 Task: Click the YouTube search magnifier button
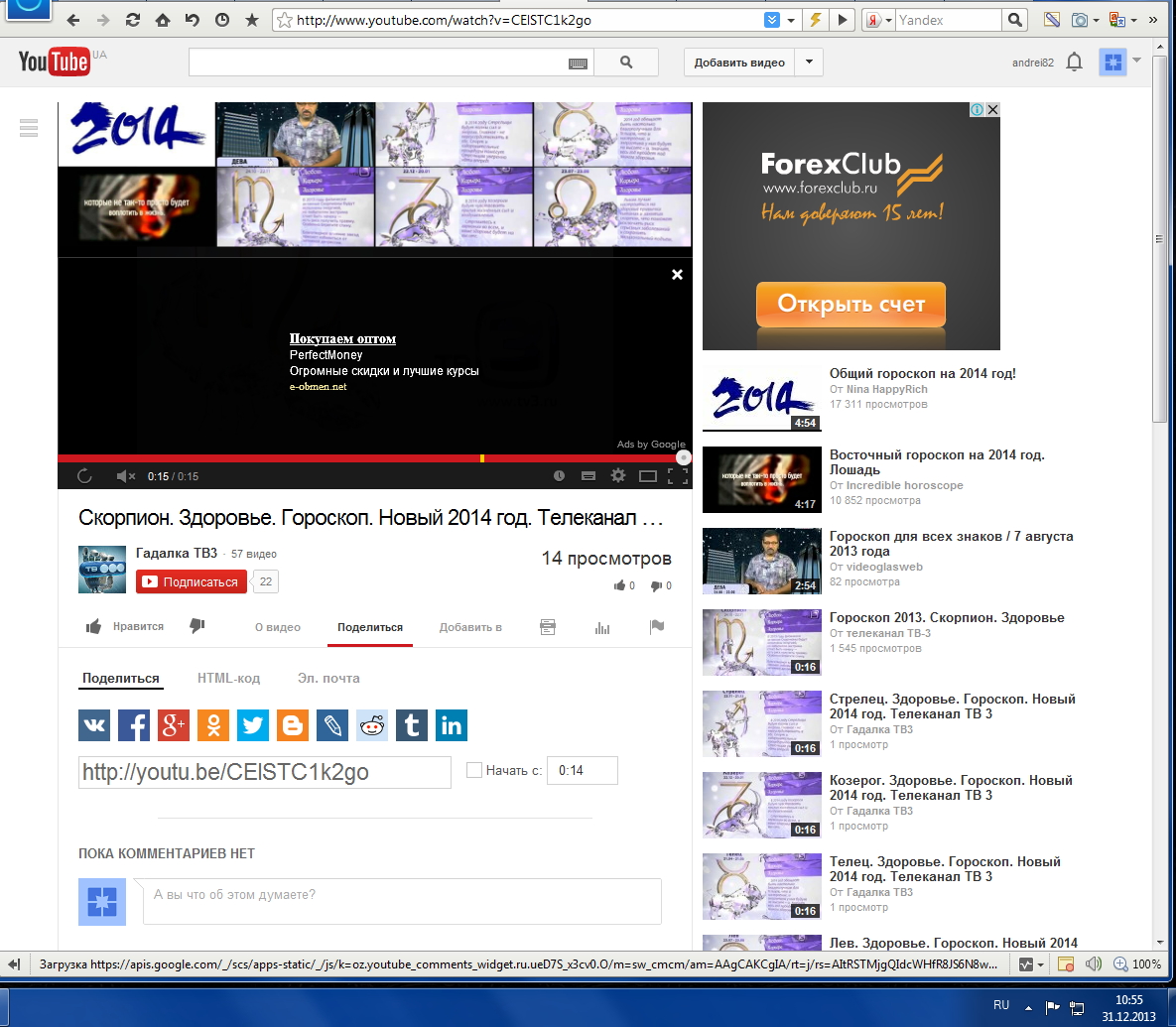626,63
